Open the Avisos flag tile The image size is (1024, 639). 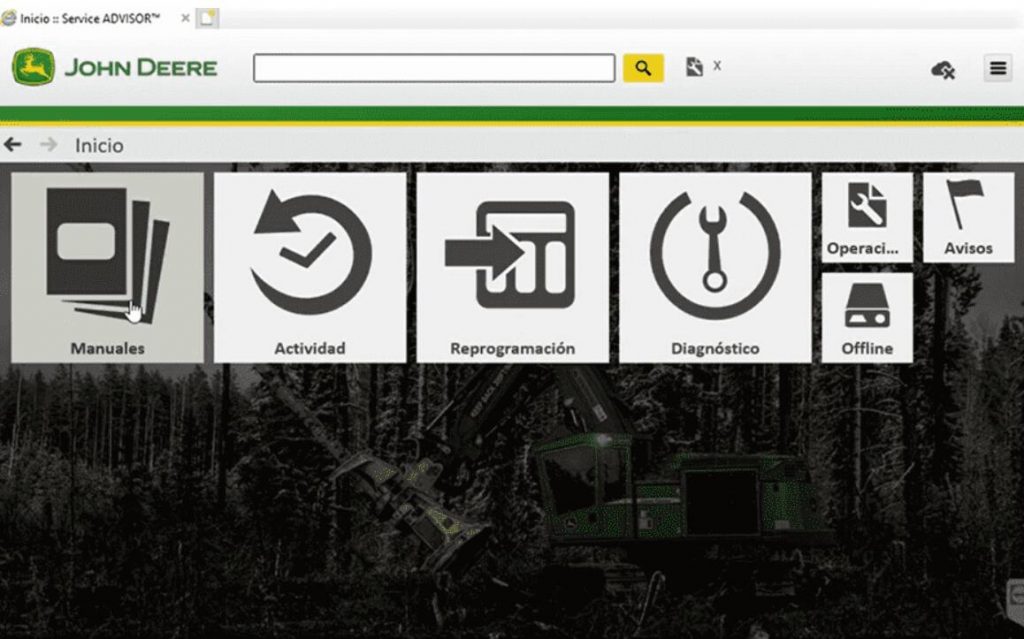pyautogui.click(x=968, y=217)
